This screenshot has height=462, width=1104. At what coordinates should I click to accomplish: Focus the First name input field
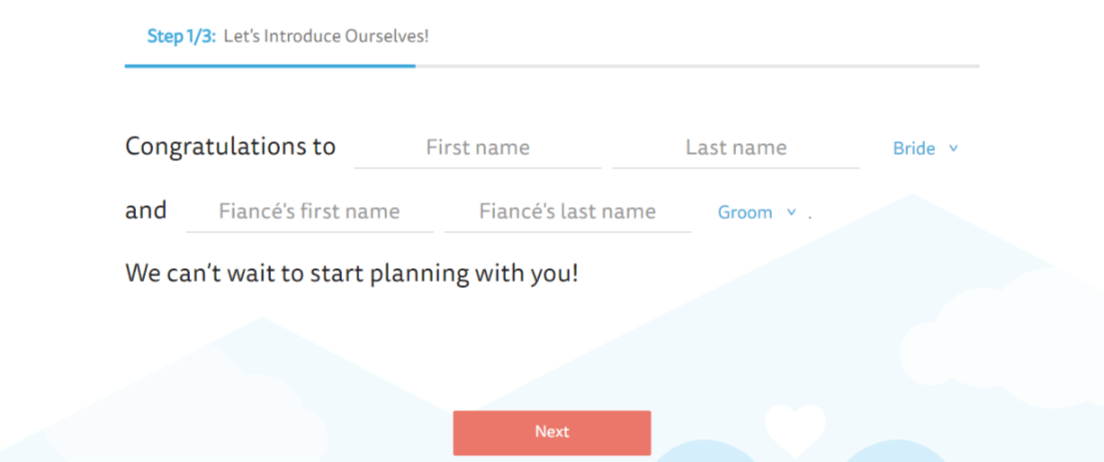point(477,148)
